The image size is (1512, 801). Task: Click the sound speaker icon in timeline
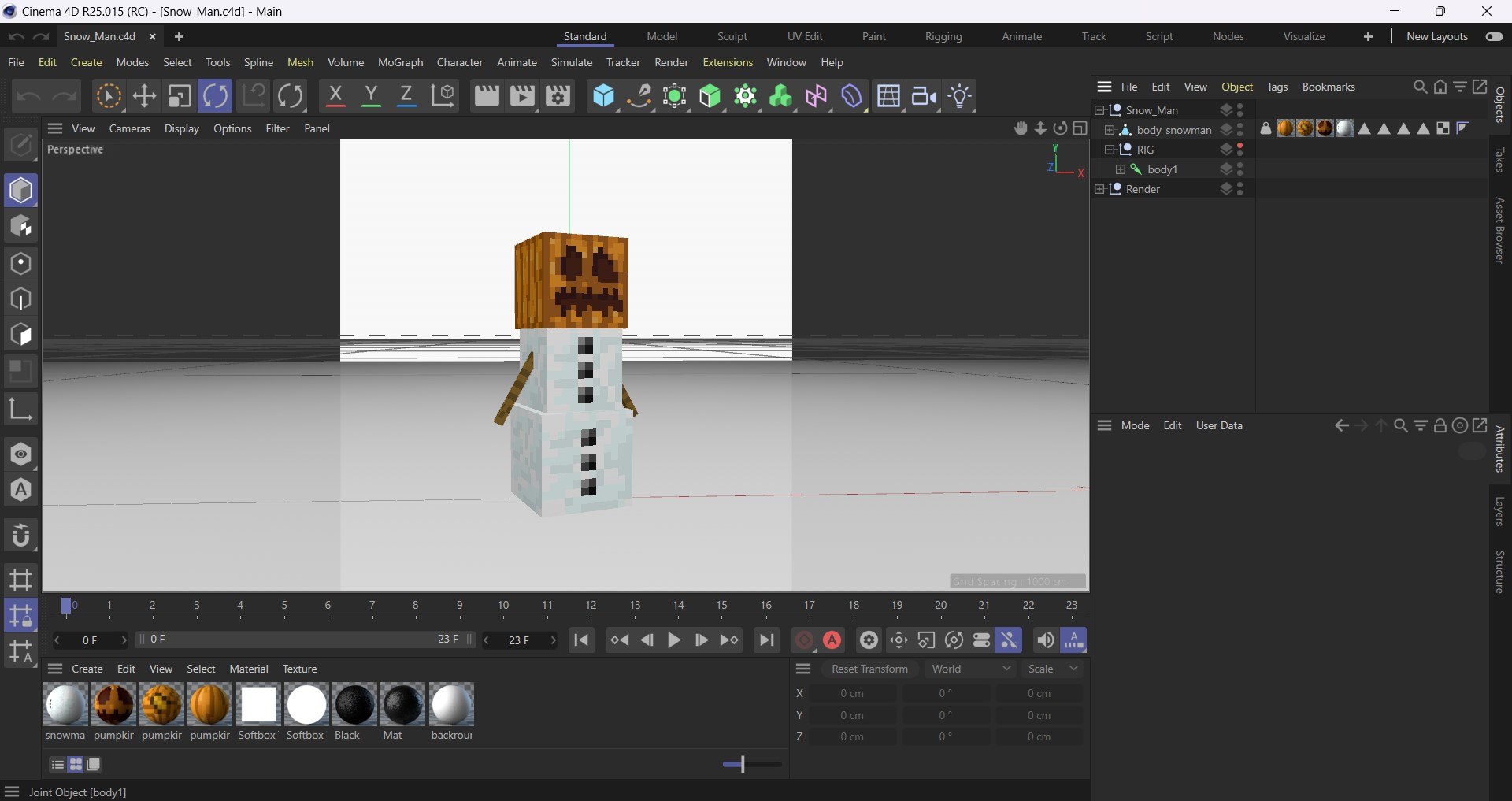pyautogui.click(x=1045, y=640)
